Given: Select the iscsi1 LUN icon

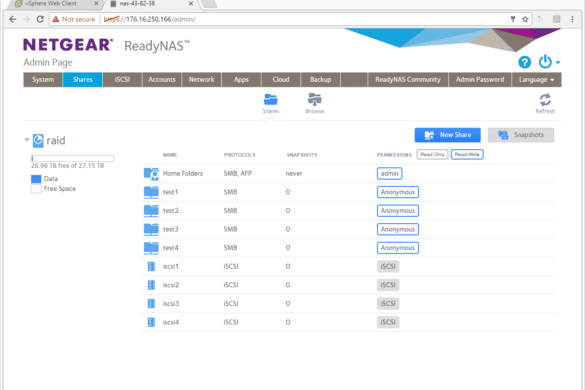Looking at the screenshot, I should pos(151,266).
